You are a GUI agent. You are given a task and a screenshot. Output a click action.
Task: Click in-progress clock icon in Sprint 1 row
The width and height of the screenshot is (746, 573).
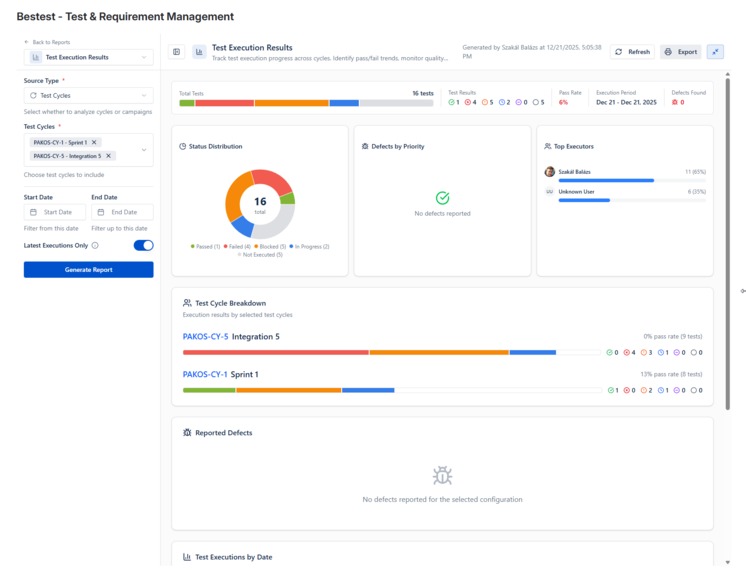point(660,390)
